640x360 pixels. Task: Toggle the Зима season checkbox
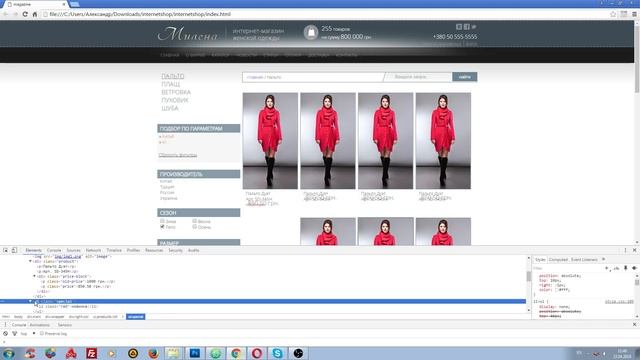[x=162, y=221]
